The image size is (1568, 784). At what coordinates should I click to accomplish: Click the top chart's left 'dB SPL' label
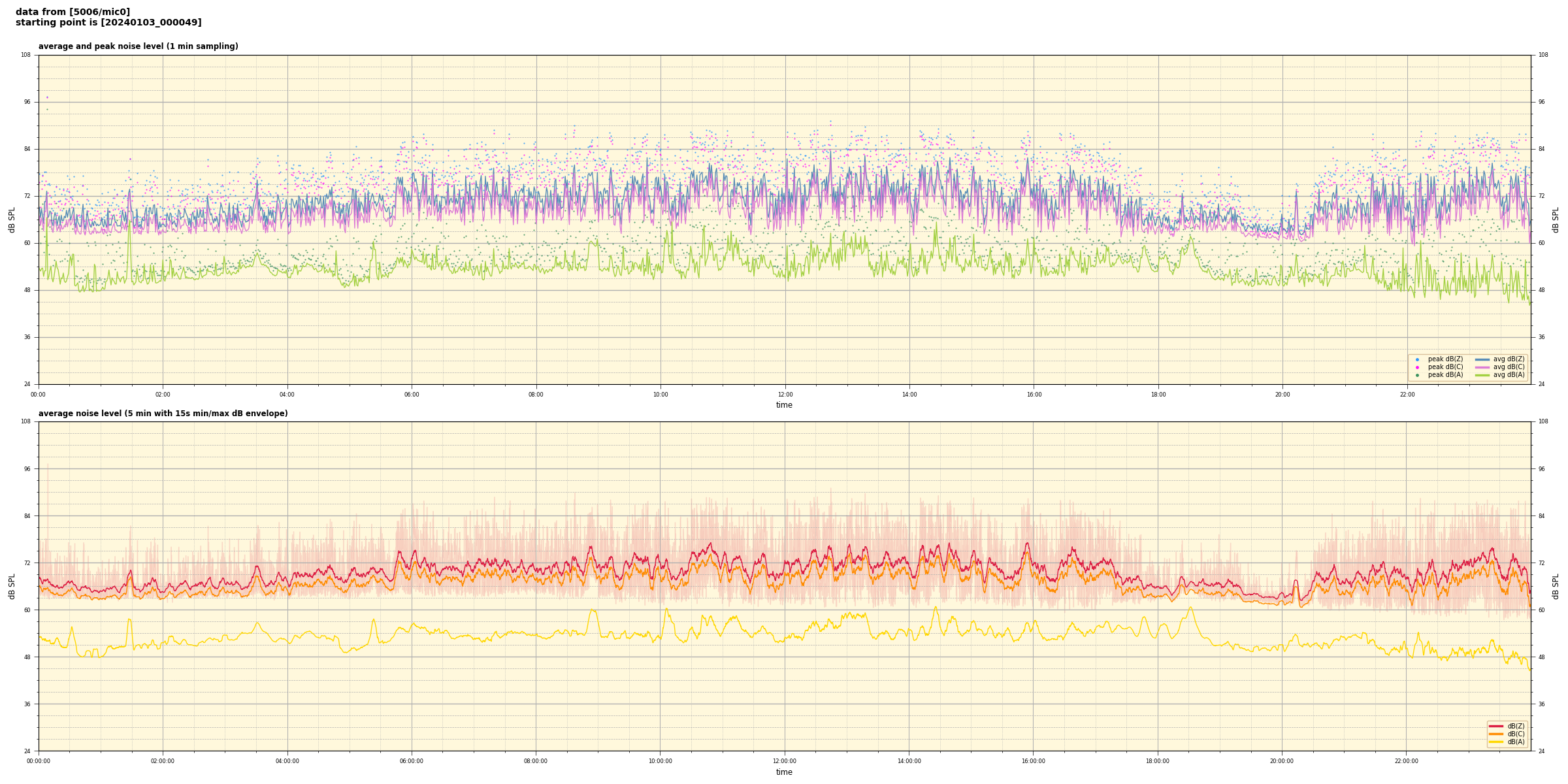12,220
